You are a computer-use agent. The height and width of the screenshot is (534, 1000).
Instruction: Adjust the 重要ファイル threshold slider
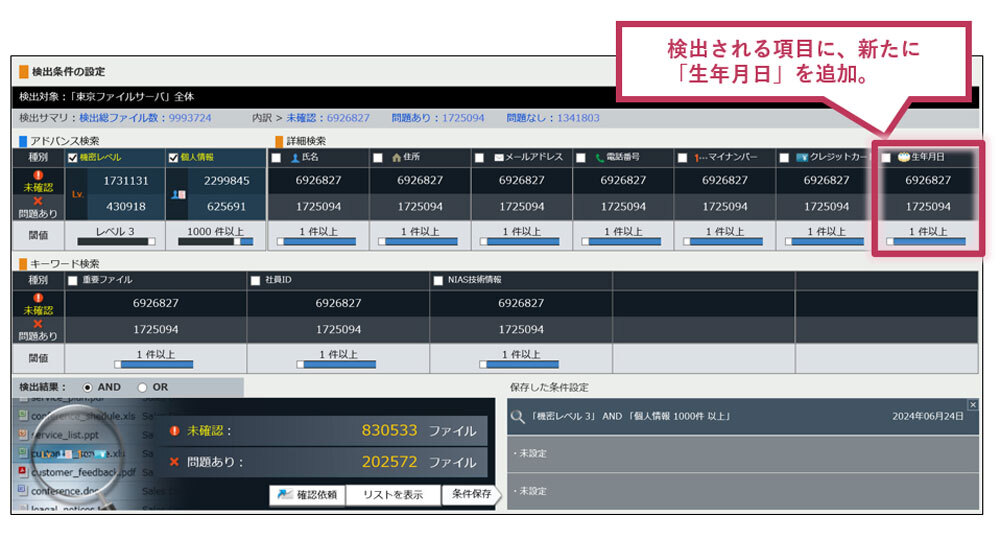(154, 364)
